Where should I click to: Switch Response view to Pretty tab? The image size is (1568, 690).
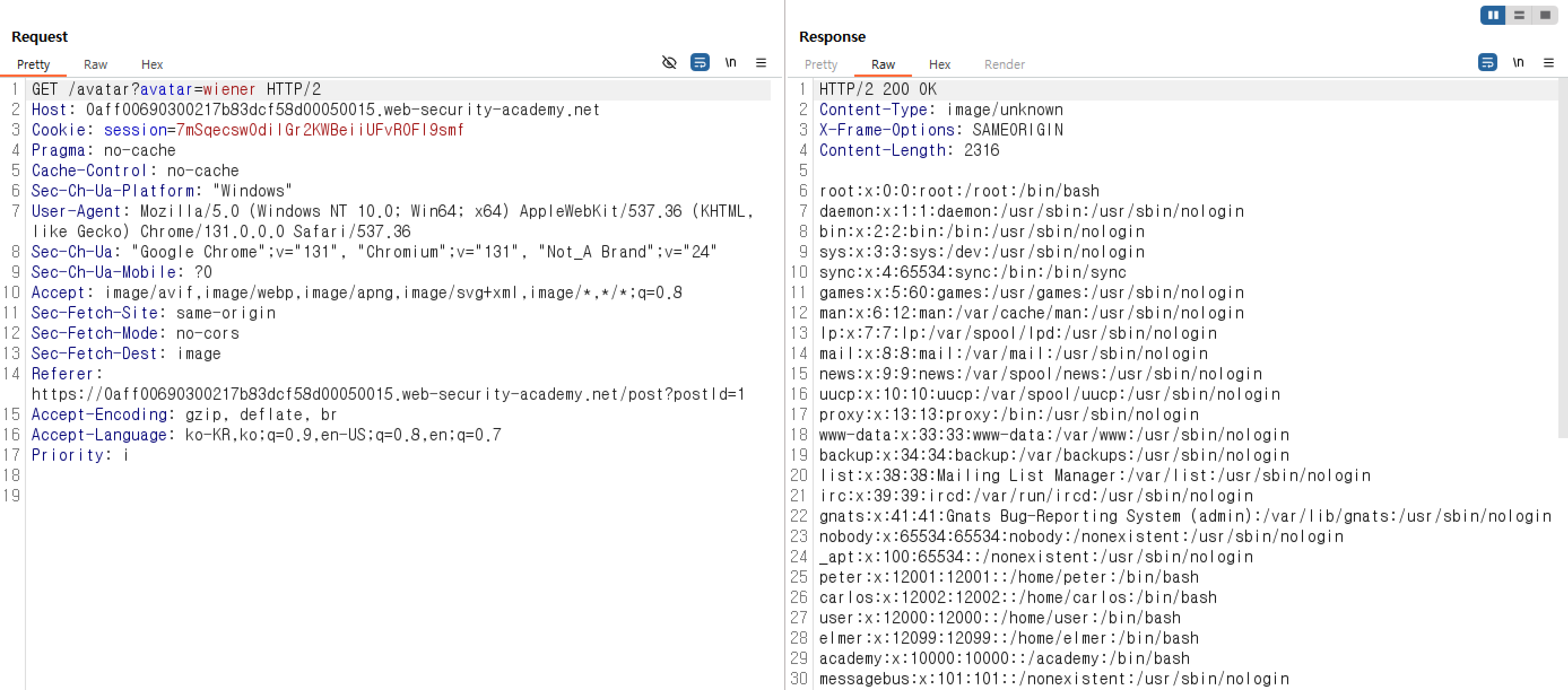(821, 64)
